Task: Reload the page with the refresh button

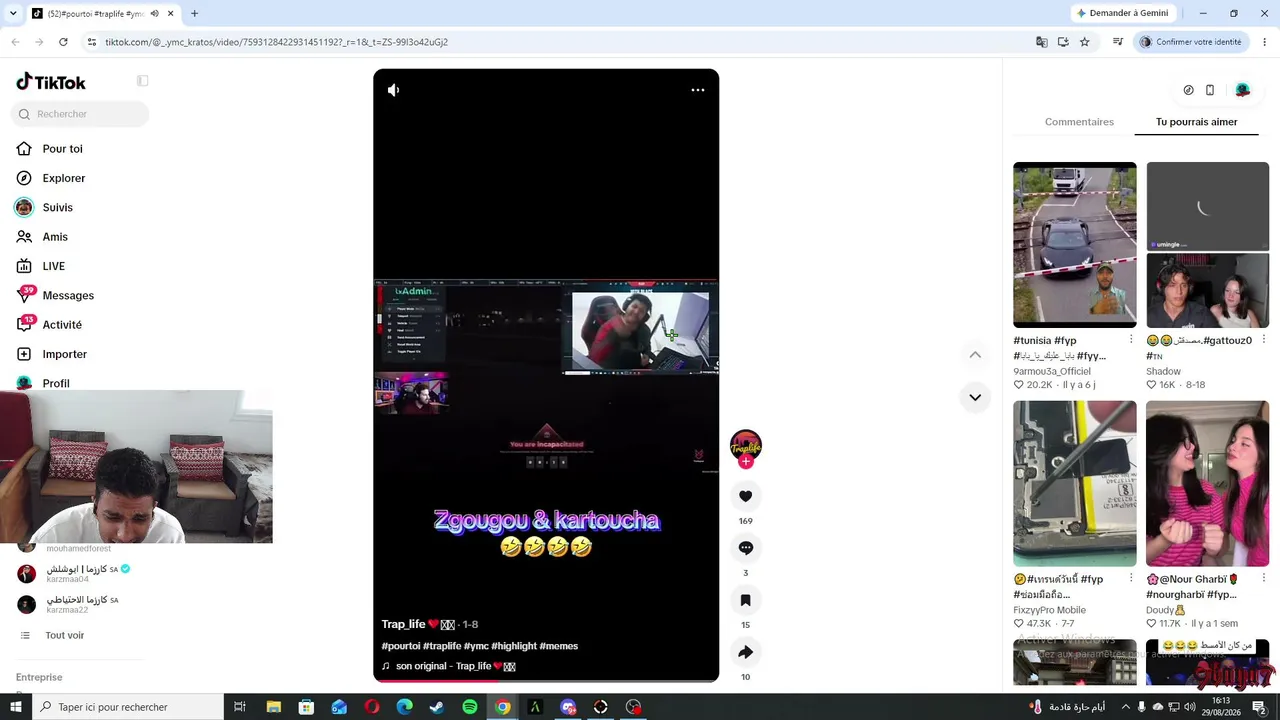Action: coord(63,42)
